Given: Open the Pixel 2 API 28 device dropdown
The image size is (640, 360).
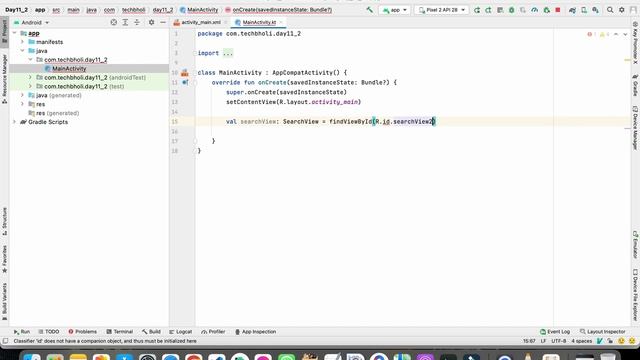Looking at the screenshot, I should click(441, 10).
